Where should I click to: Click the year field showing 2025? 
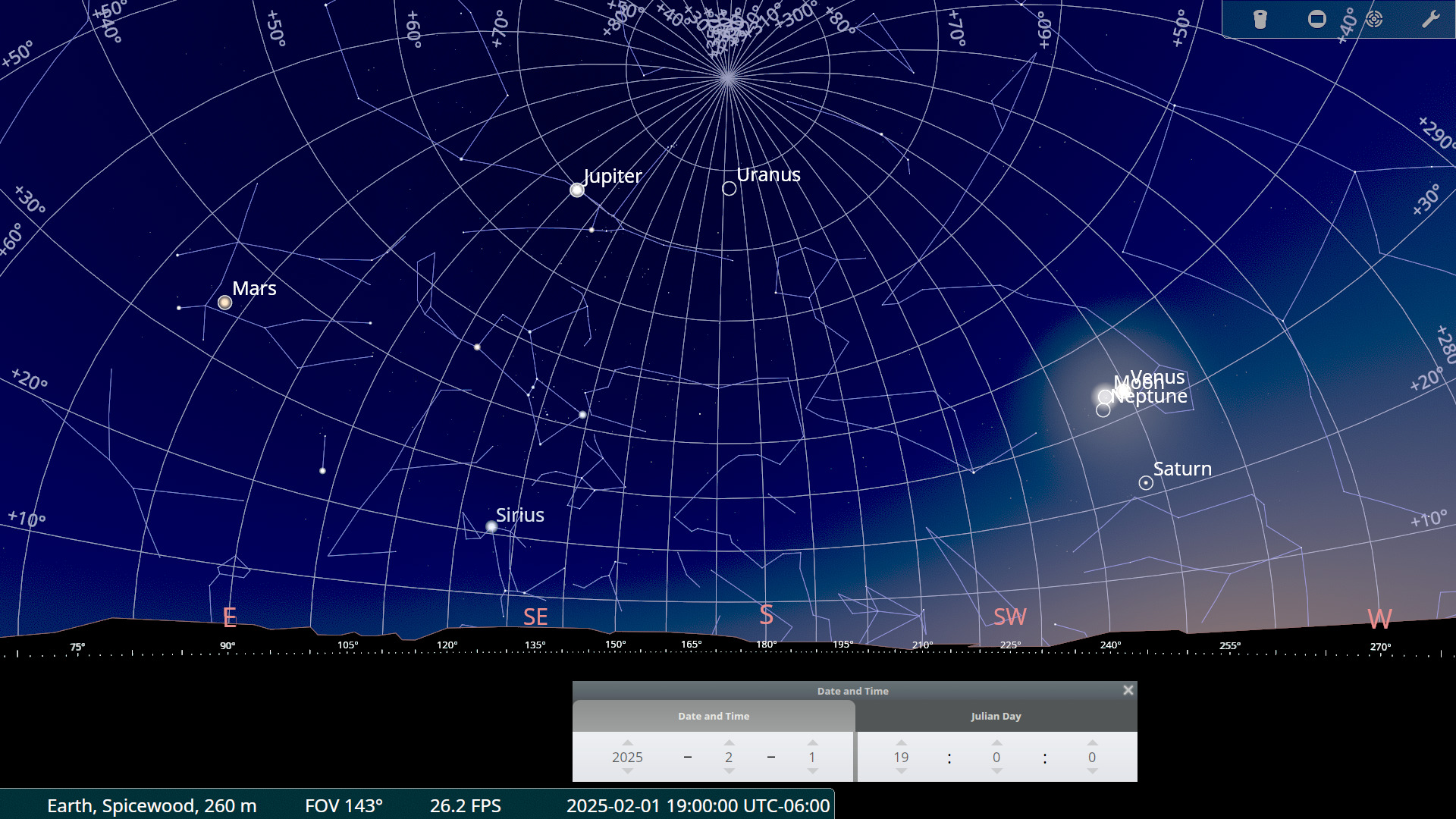627,757
